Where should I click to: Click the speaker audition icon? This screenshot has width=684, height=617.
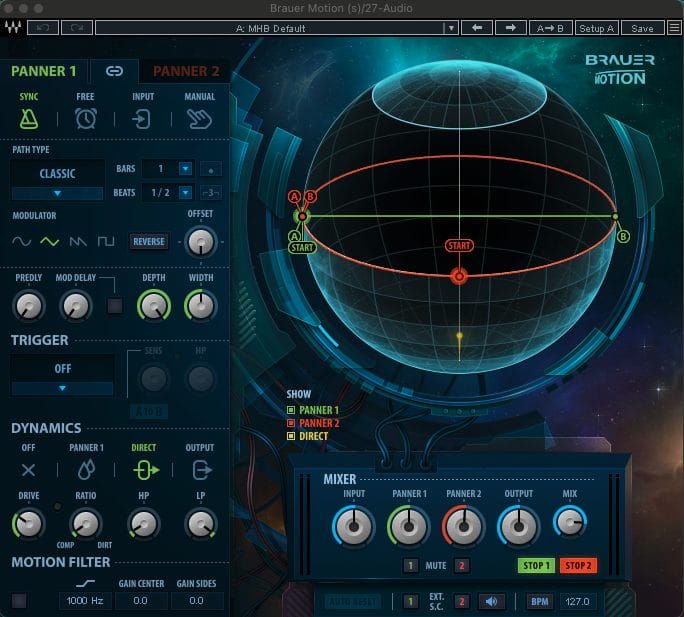click(x=491, y=601)
